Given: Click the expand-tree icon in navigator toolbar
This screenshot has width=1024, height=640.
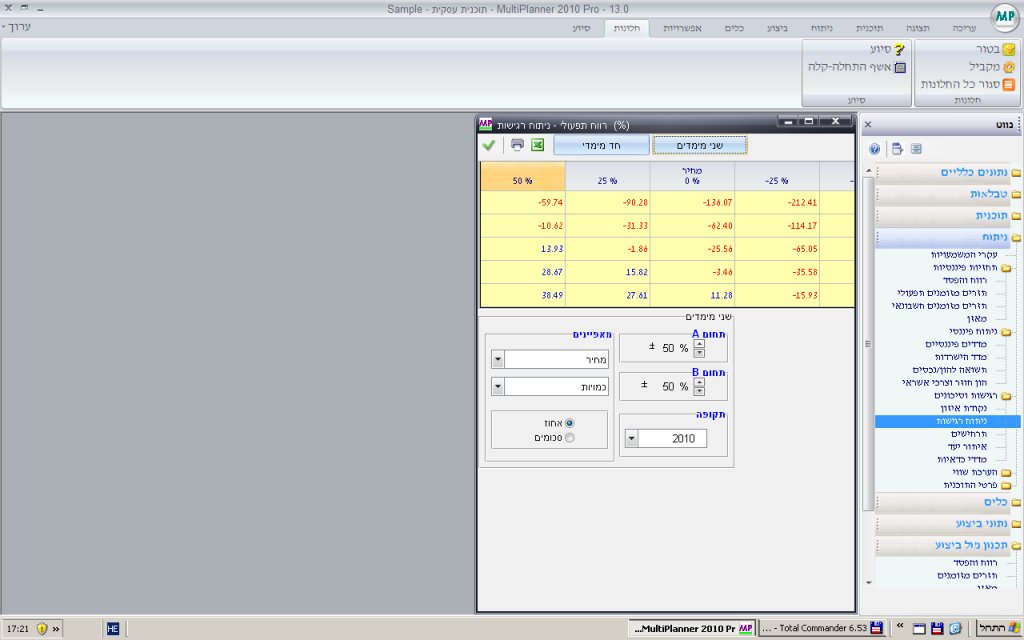Looking at the screenshot, I should pos(897,149).
